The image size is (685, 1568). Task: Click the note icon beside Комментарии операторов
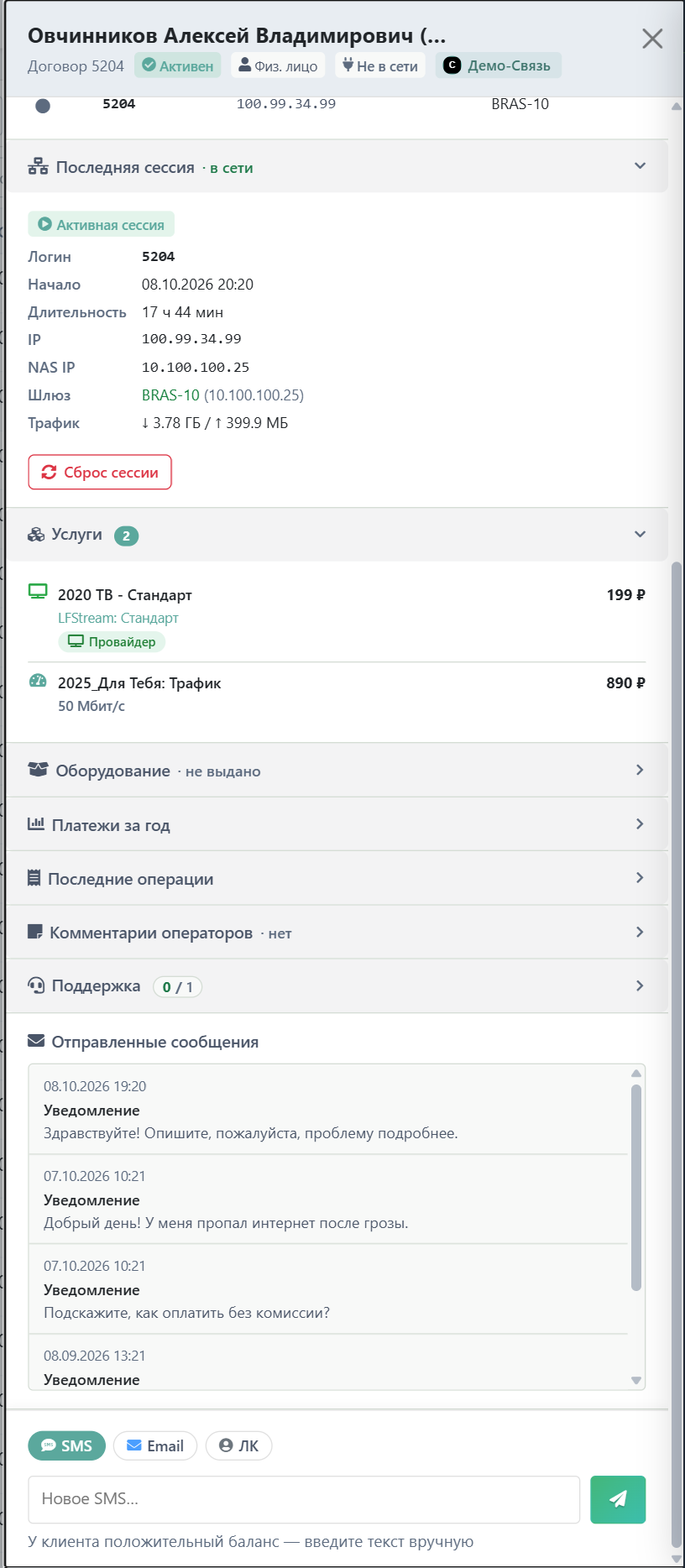35,932
